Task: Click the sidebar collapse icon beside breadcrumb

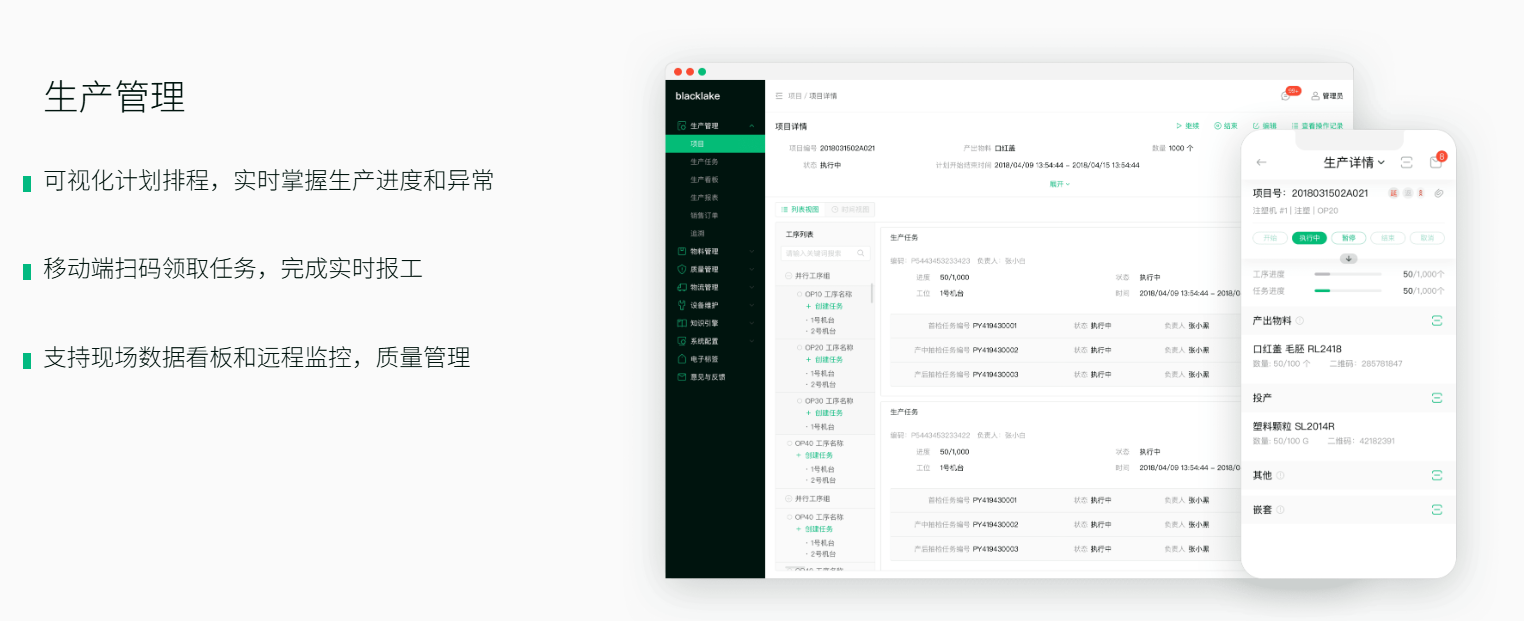Action: coord(779,96)
